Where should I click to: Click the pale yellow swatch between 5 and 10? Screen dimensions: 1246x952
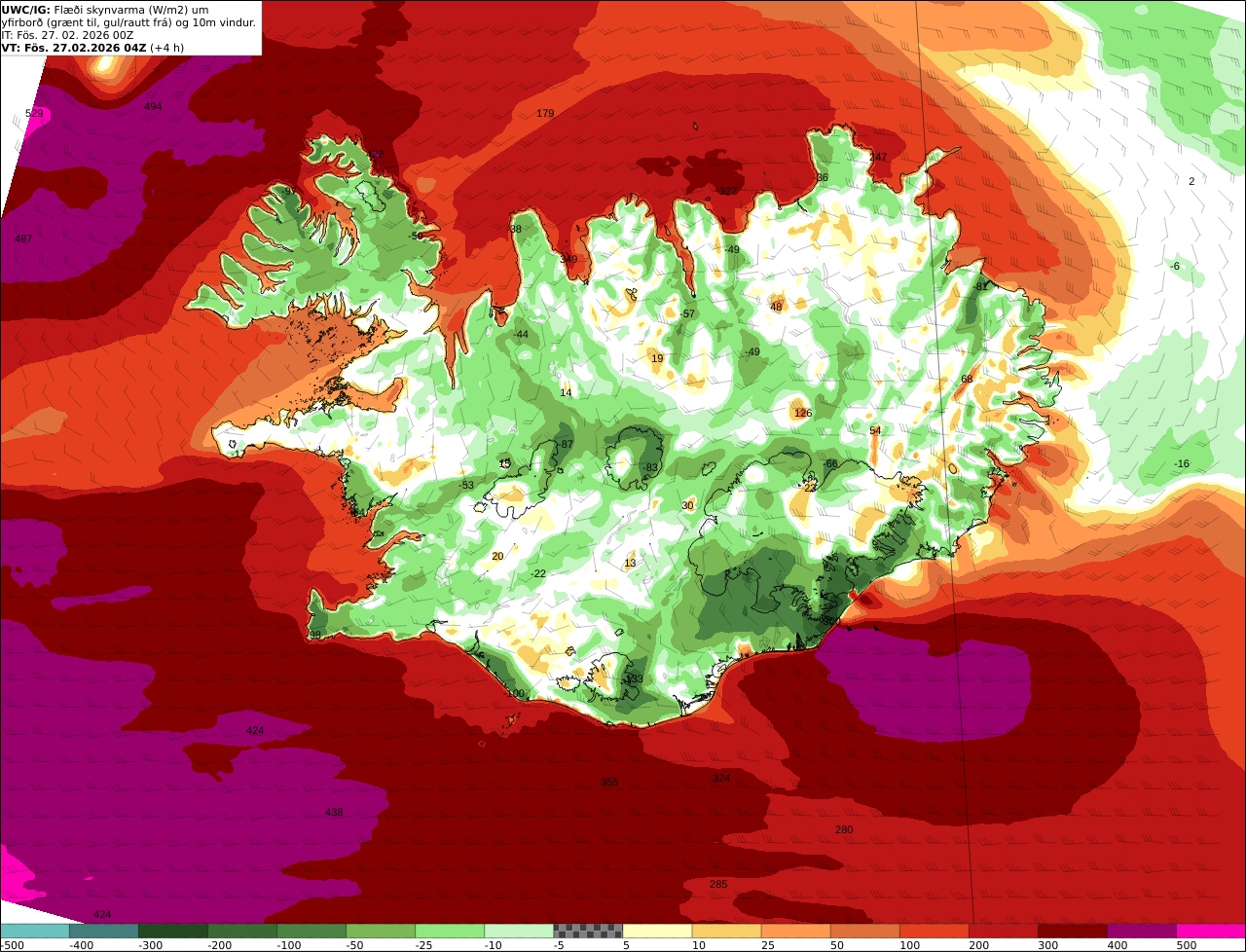657,931
